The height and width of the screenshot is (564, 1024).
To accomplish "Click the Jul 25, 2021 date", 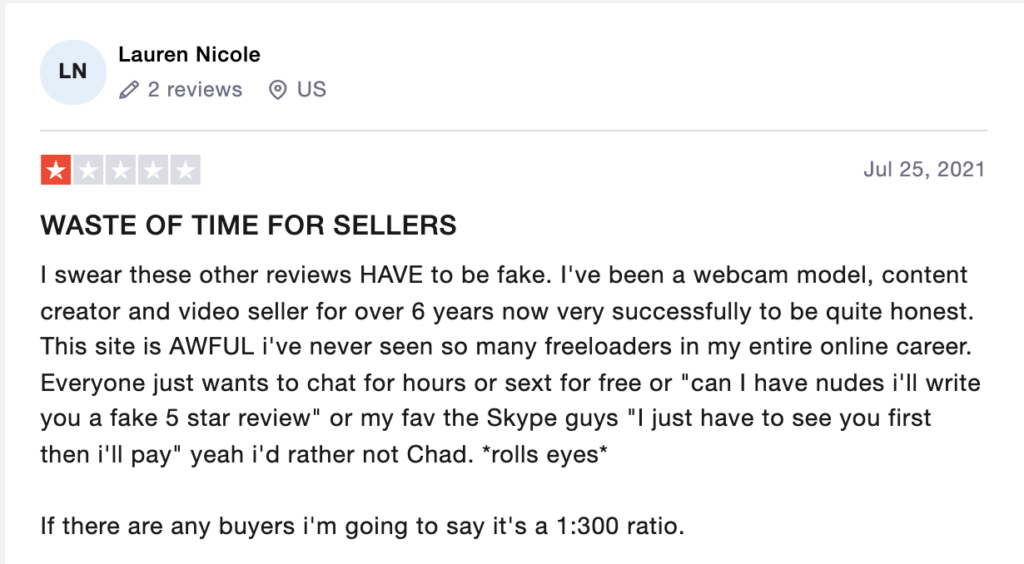I will coord(924,170).
